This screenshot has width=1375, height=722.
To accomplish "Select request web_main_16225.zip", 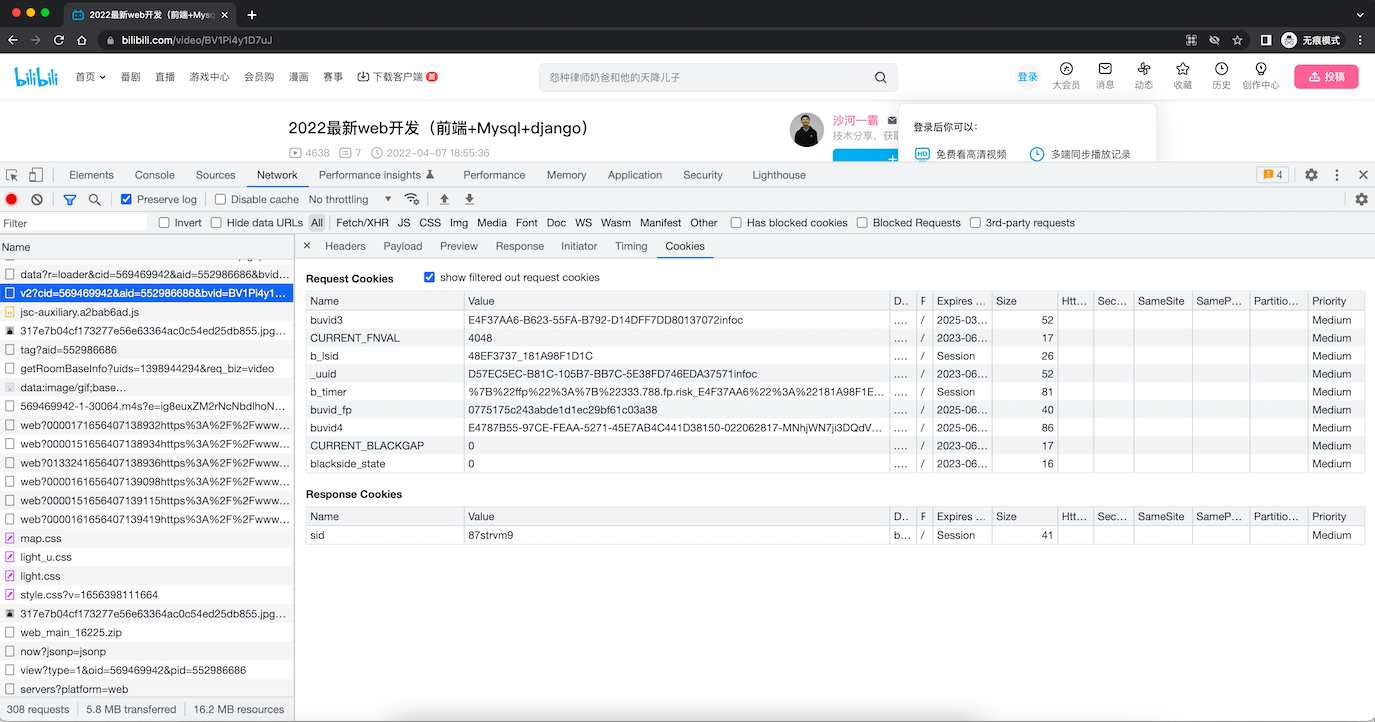I will point(147,632).
